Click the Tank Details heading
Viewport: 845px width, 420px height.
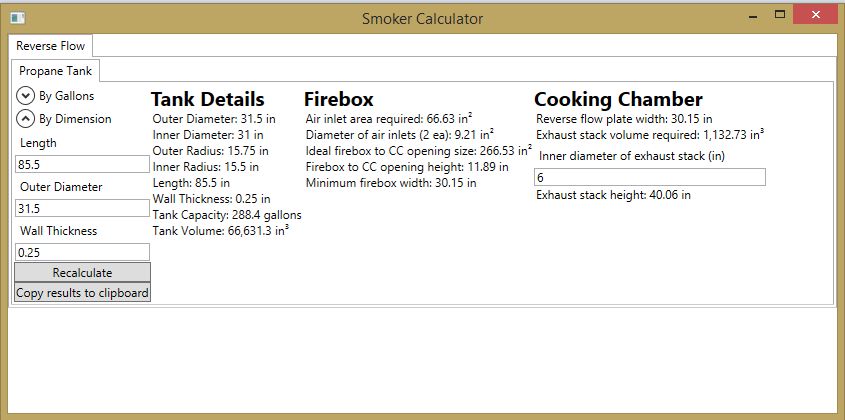click(207, 99)
